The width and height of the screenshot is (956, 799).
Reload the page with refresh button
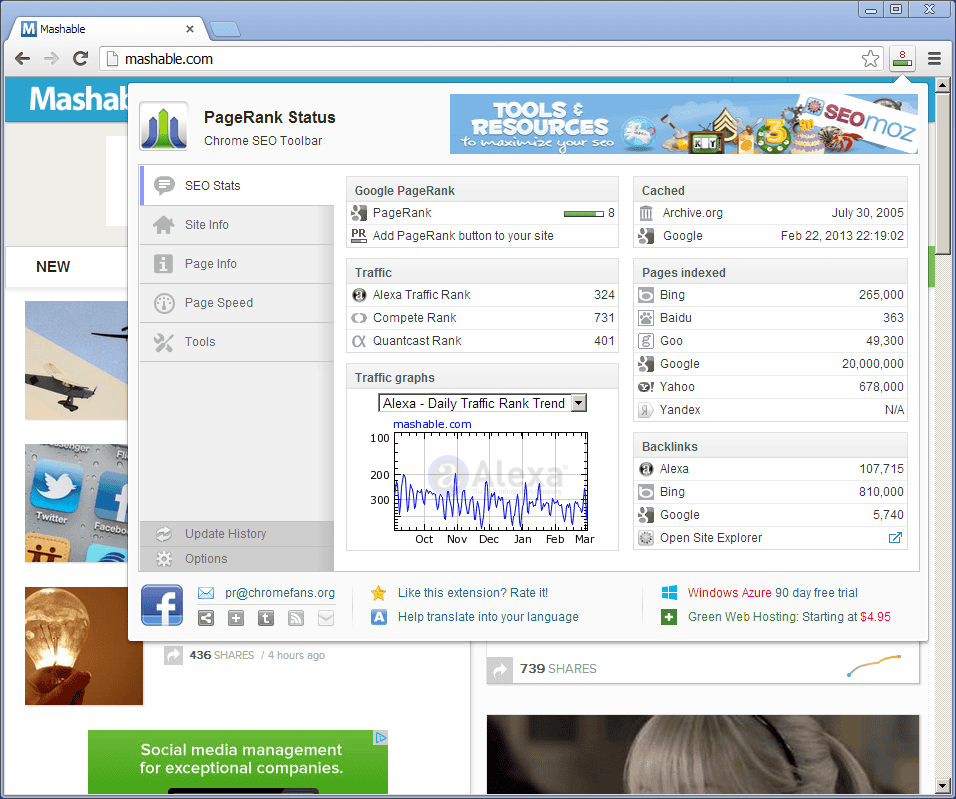click(x=80, y=59)
